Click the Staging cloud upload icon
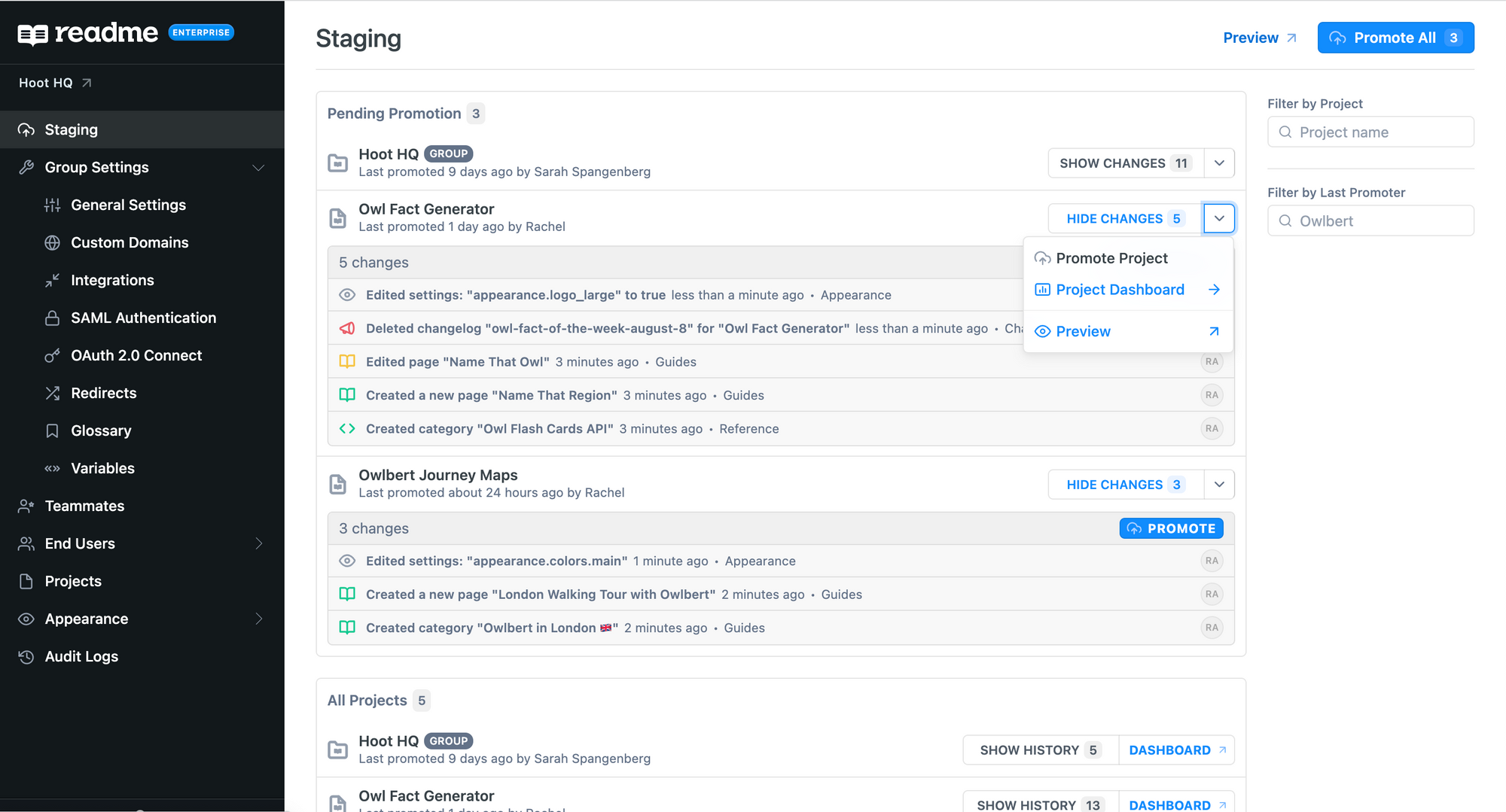The width and height of the screenshot is (1506, 812). coord(26,129)
